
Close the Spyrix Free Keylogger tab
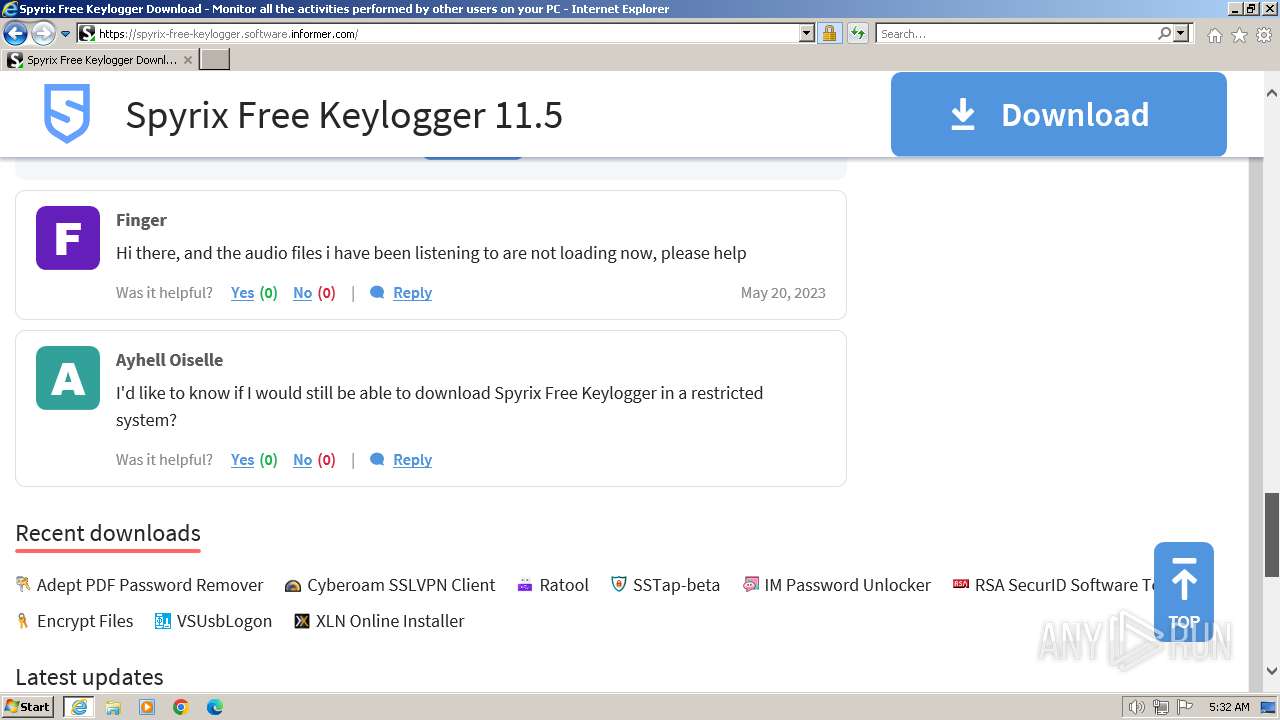pos(188,60)
